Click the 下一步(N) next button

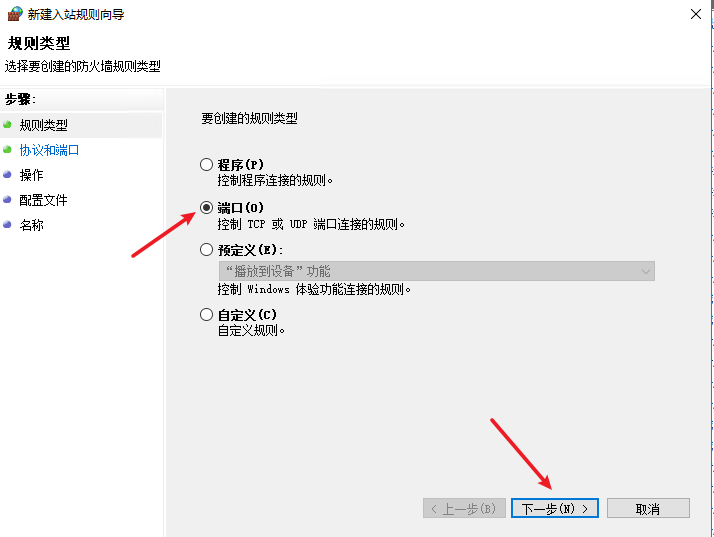click(x=555, y=508)
